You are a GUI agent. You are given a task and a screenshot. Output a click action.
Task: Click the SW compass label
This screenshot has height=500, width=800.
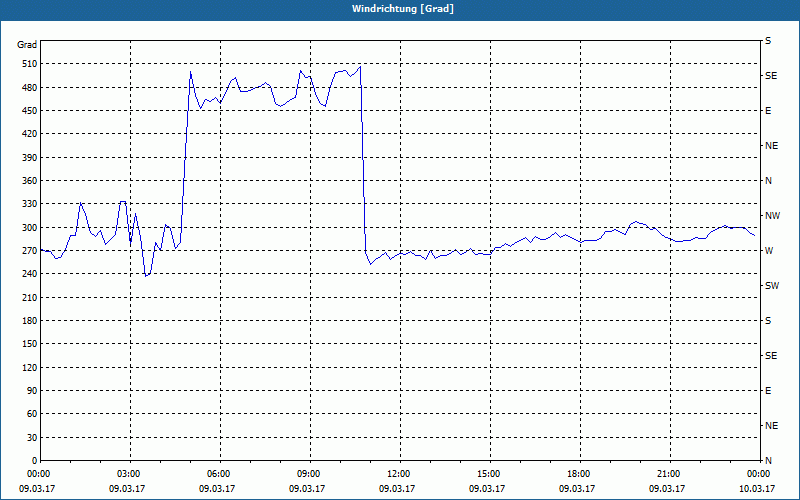point(772,286)
